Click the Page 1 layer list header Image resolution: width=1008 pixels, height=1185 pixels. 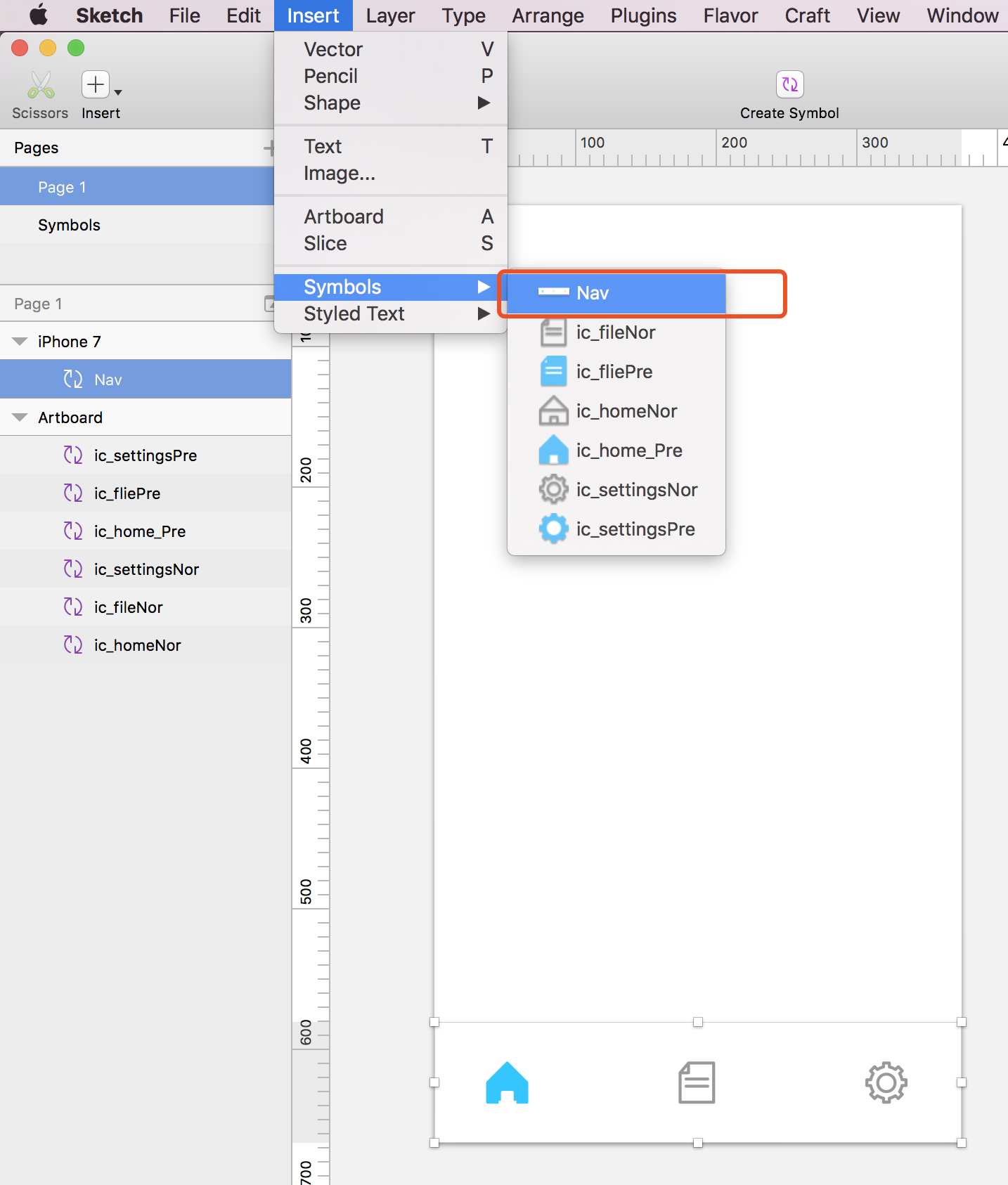[137, 304]
